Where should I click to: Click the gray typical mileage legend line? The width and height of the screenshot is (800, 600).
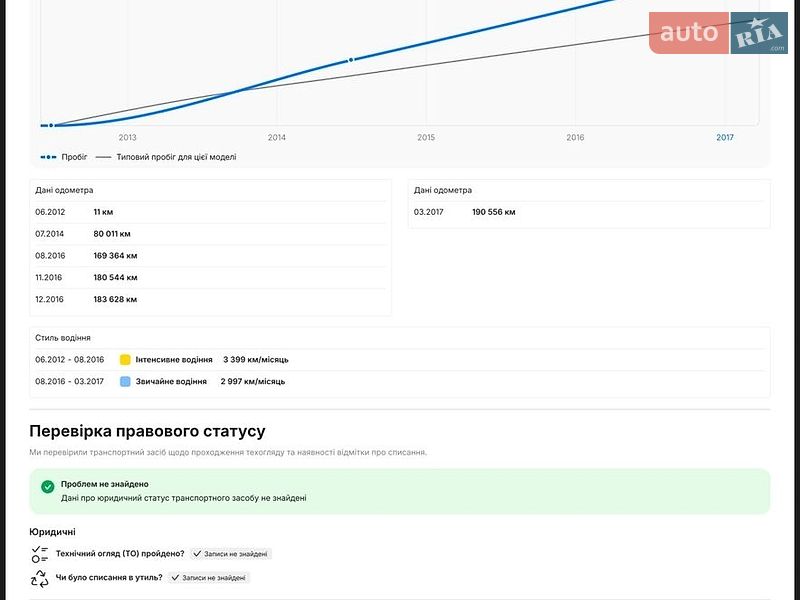(x=103, y=157)
